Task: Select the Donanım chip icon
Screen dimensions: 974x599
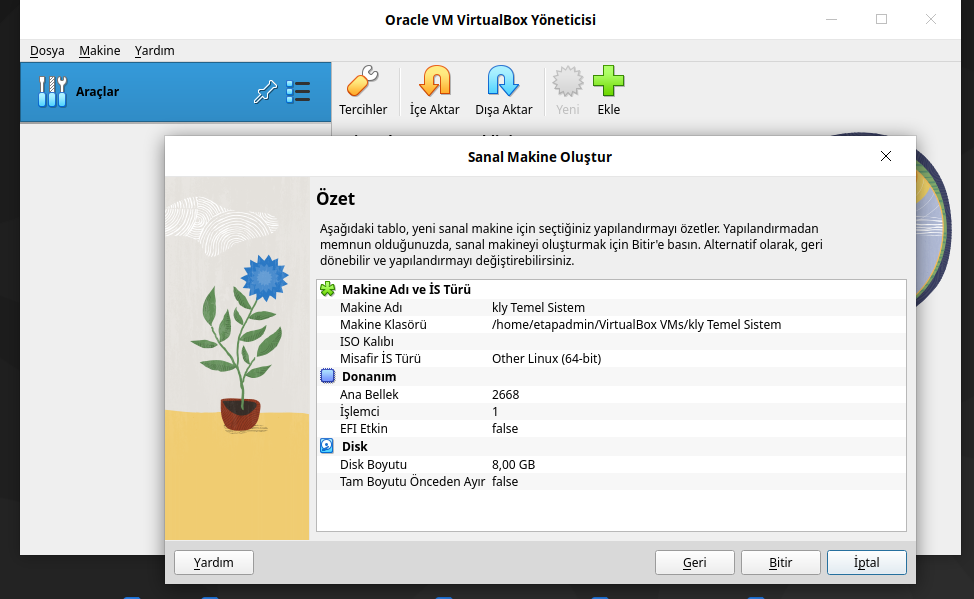Action: tap(327, 376)
